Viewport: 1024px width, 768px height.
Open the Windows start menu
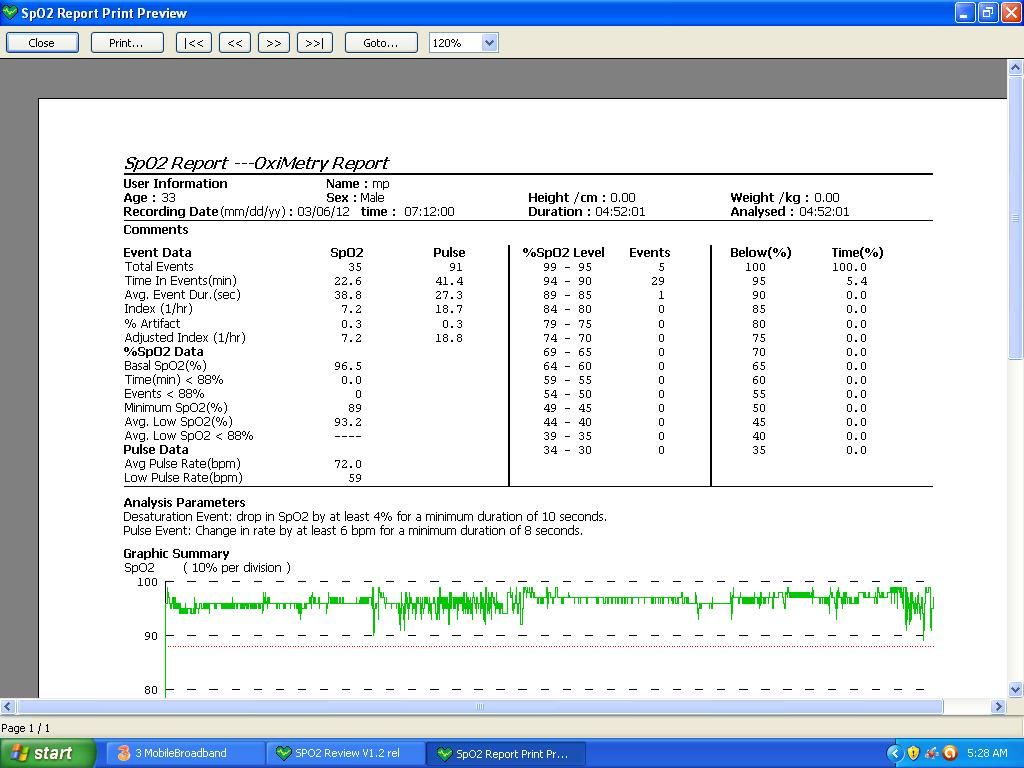pyautogui.click(x=48, y=753)
